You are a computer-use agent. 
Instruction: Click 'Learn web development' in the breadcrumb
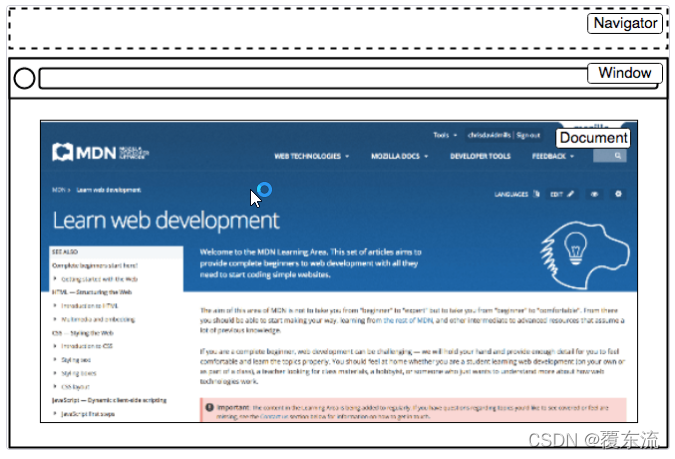(108, 190)
